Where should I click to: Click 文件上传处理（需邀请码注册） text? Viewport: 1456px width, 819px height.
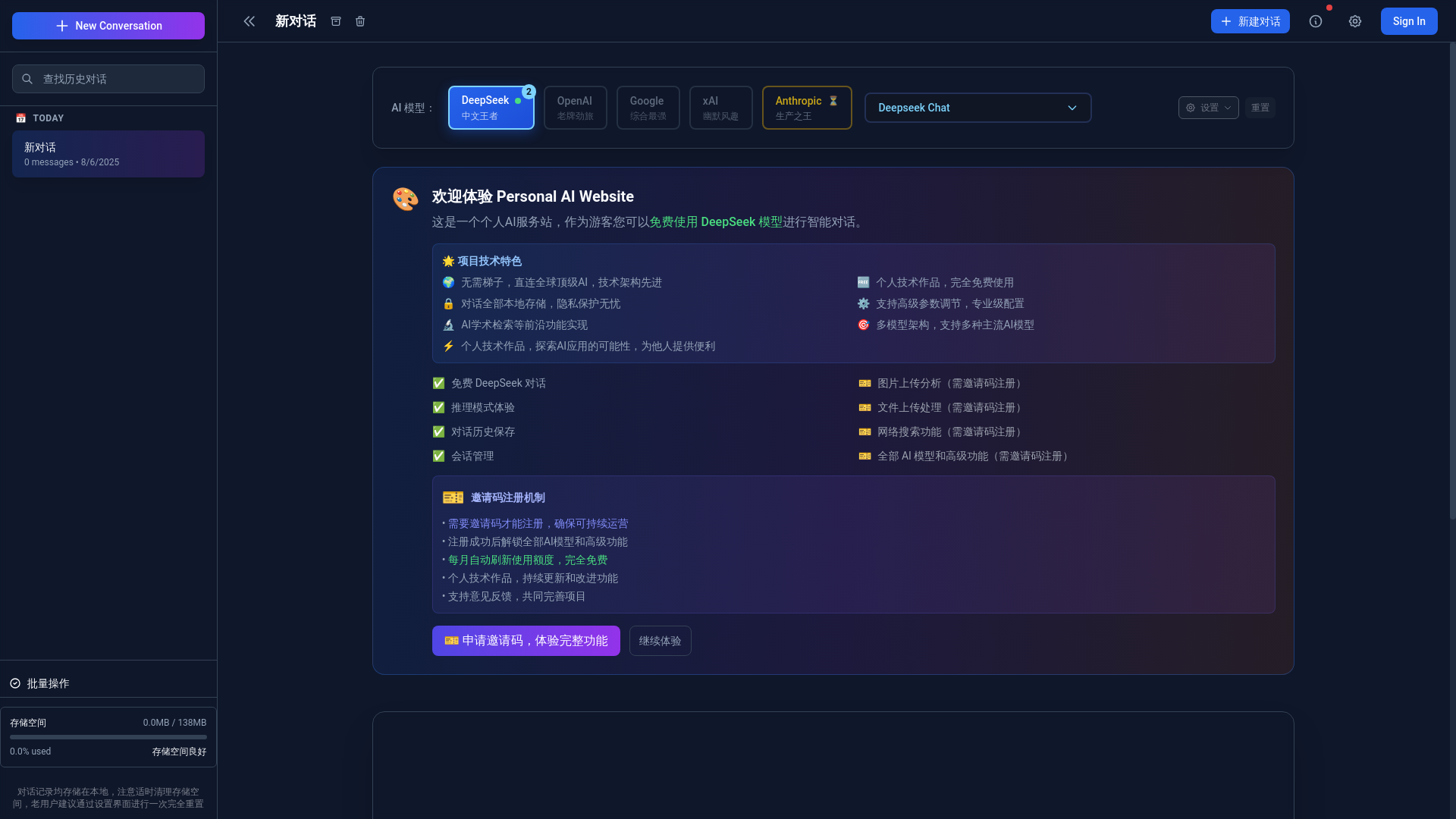[x=952, y=407]
